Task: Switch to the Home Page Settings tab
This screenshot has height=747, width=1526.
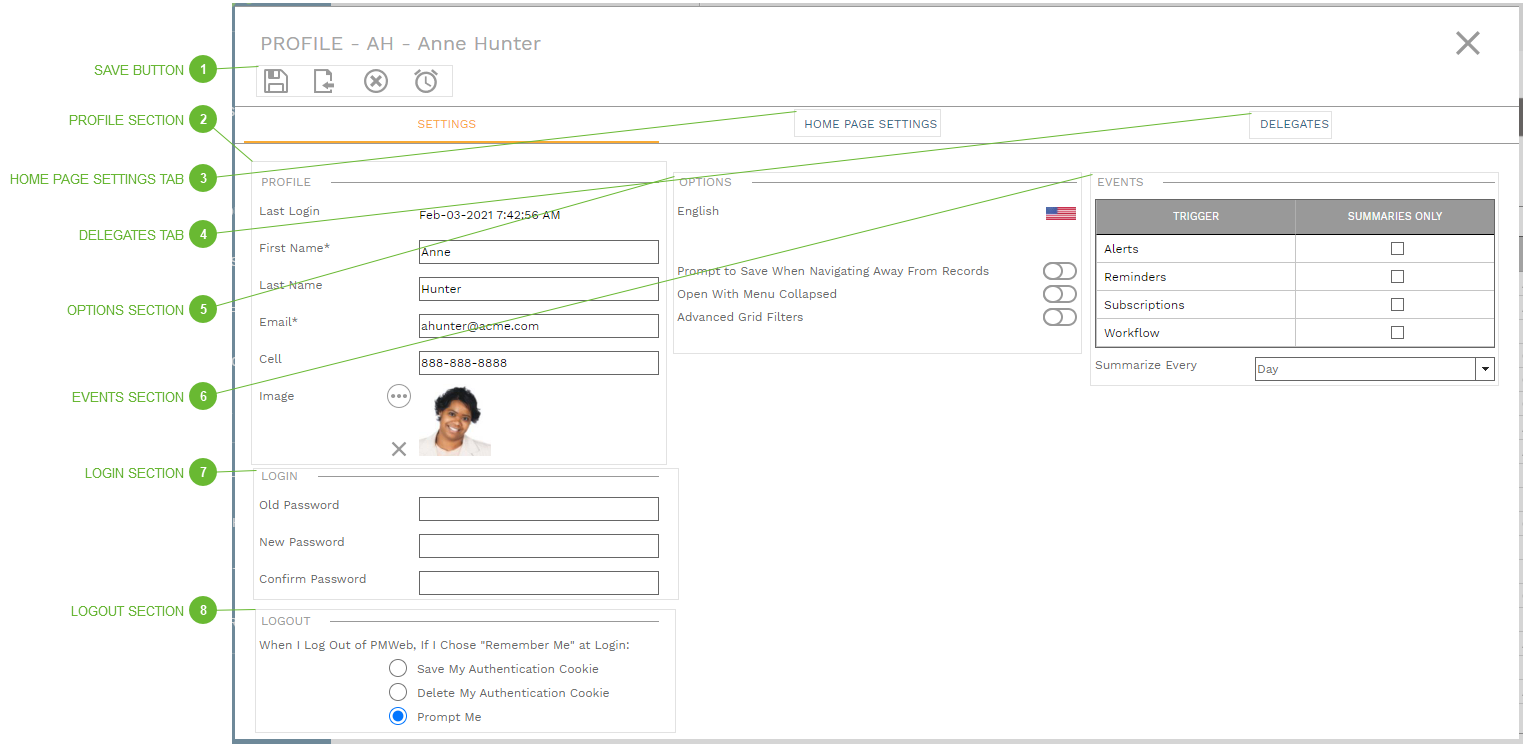Action: [x=866, y=123]
